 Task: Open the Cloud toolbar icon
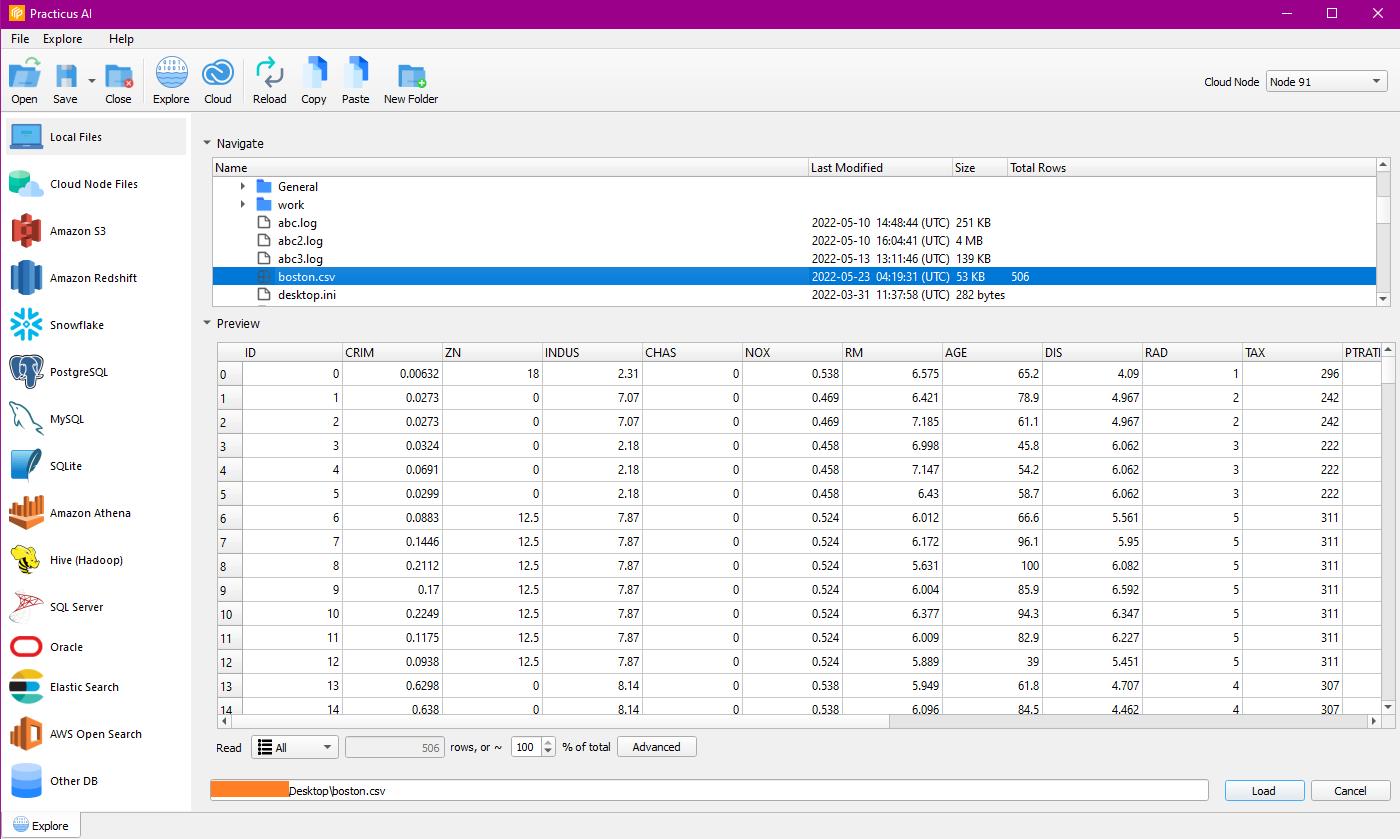(217, 80)
